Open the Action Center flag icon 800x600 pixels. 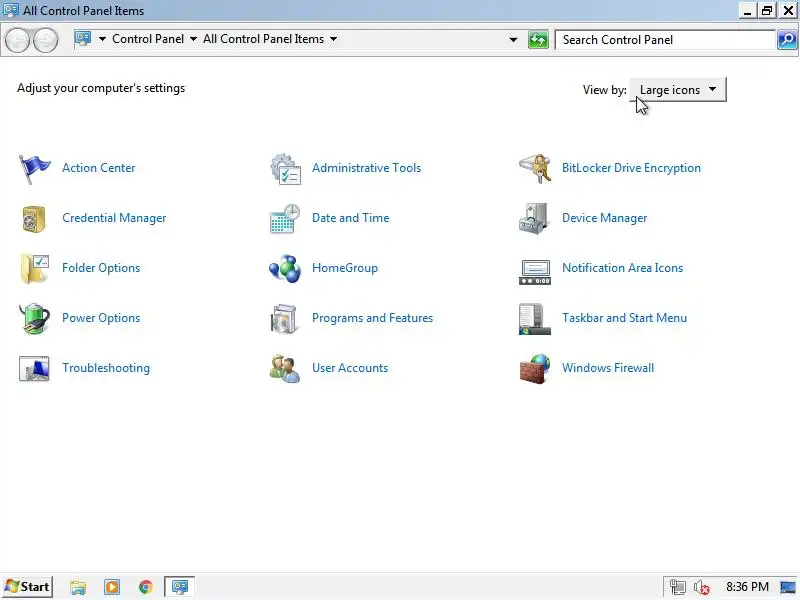click(34, 168)
